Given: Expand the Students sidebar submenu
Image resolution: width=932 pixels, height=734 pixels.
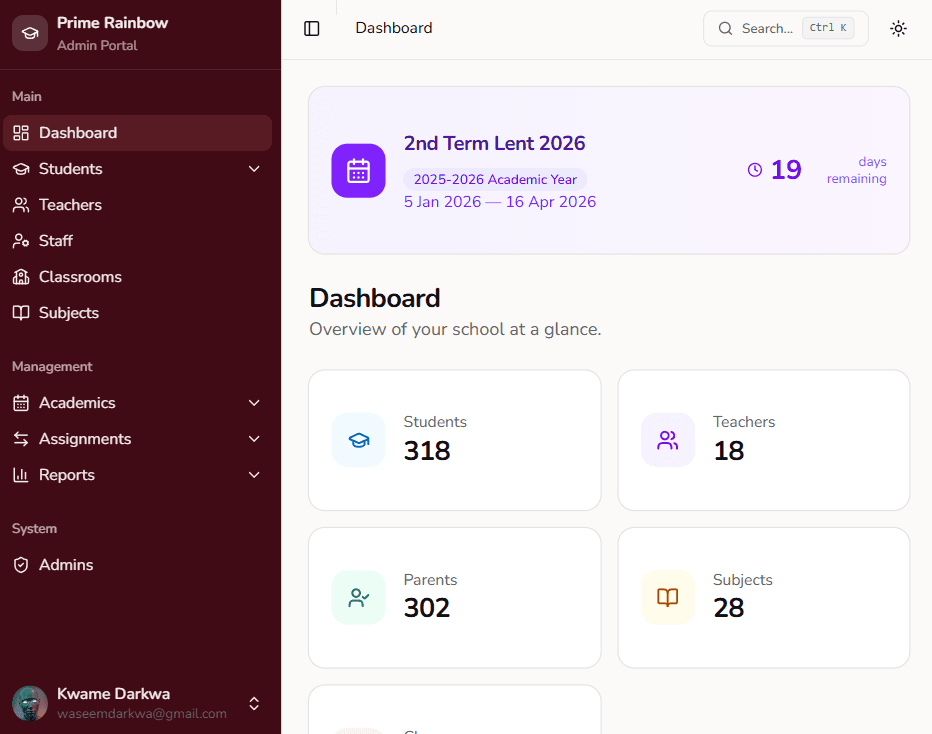Looking at the screenshot, I should [x=254, y=169].
